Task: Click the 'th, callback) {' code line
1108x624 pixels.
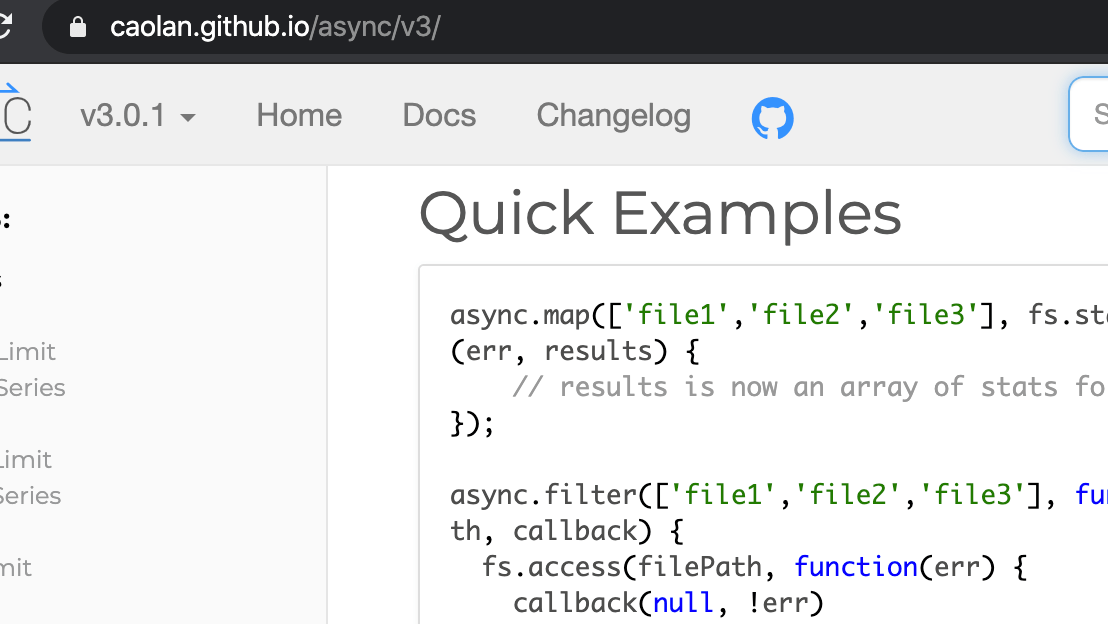Action: point(567,531)
